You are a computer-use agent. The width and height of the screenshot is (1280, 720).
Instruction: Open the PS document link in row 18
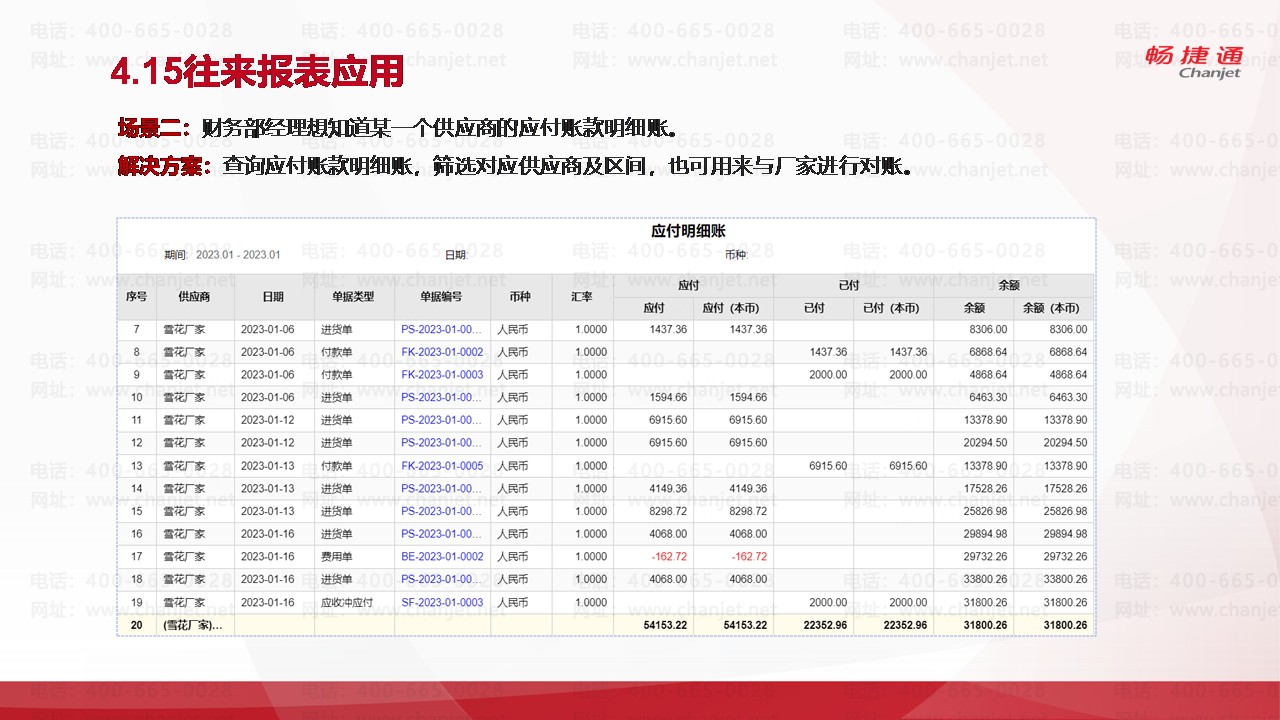tap(442, 580)
